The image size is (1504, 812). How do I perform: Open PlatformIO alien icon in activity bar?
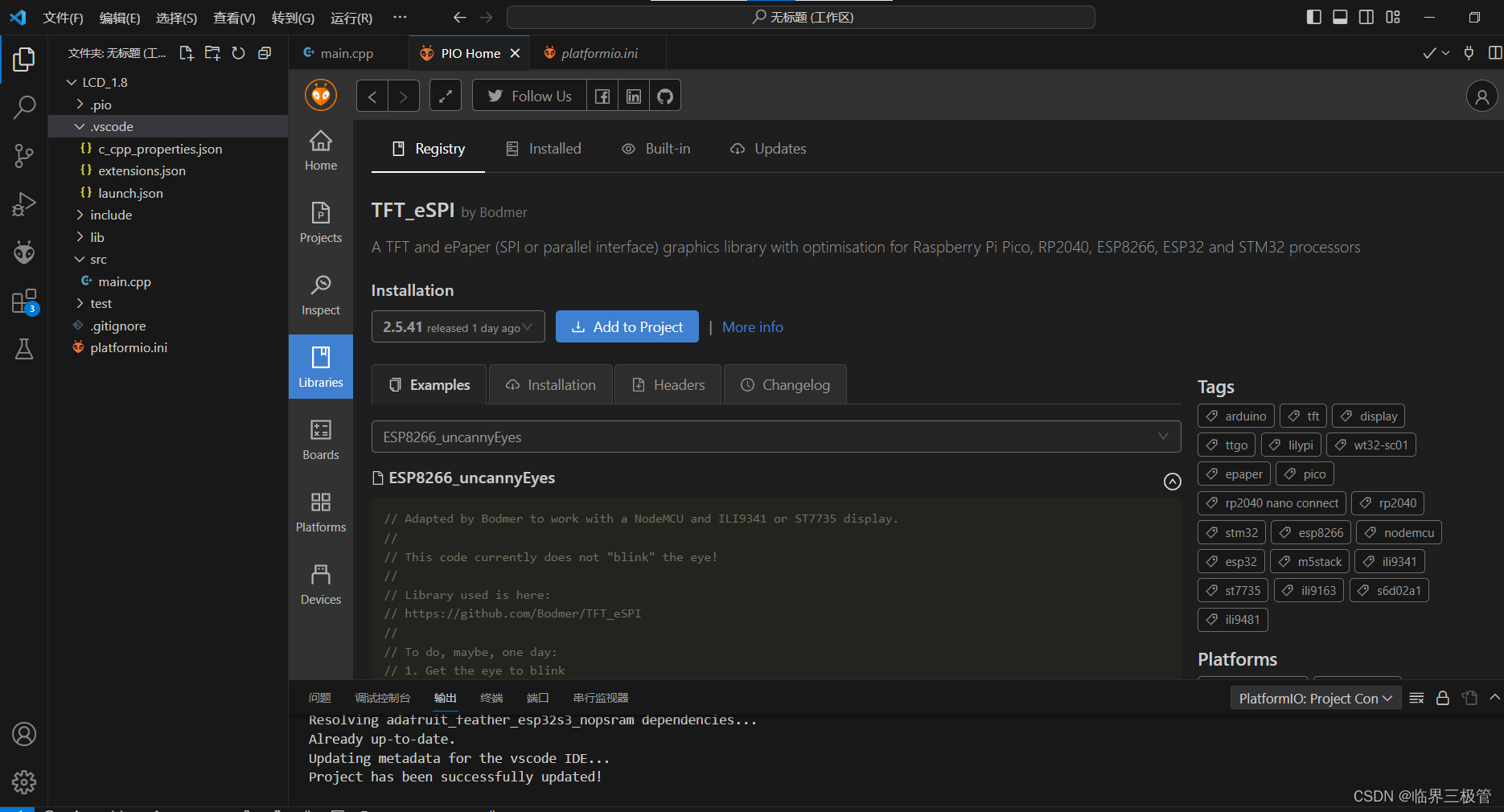pos(24,252)
